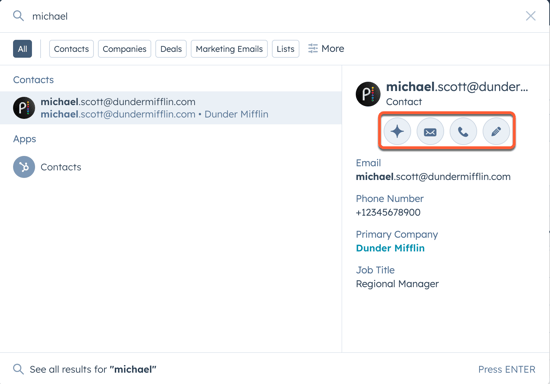
Task: Click the magnifier icon in search bar
Action: coord(18,16)
